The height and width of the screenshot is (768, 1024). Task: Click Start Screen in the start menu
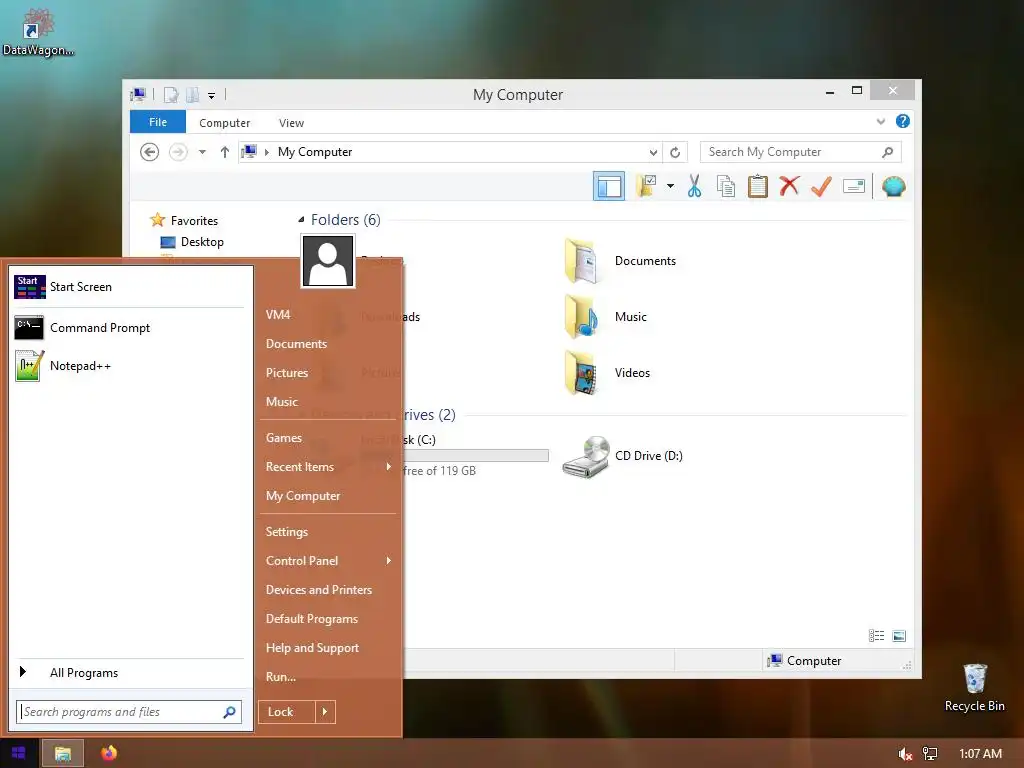[130, 287]
